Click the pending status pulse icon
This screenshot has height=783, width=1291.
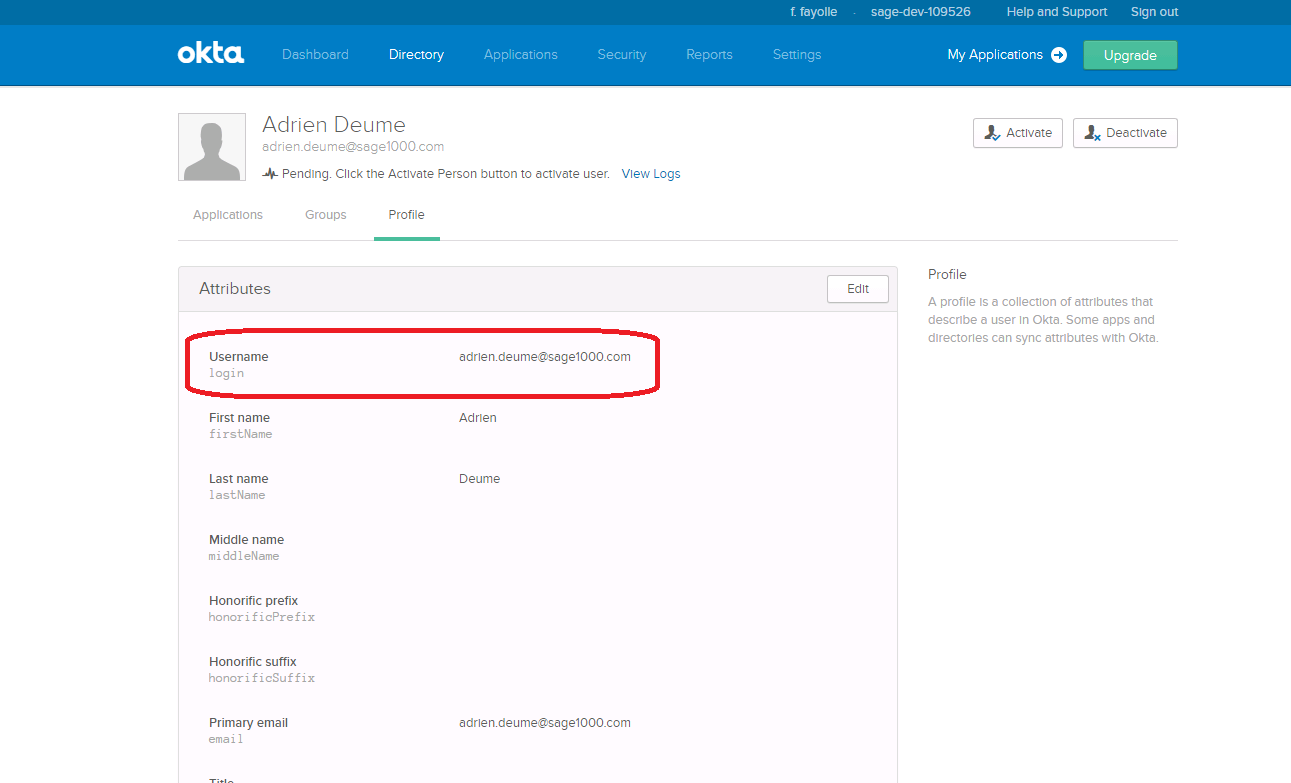(x=270, y=173)
